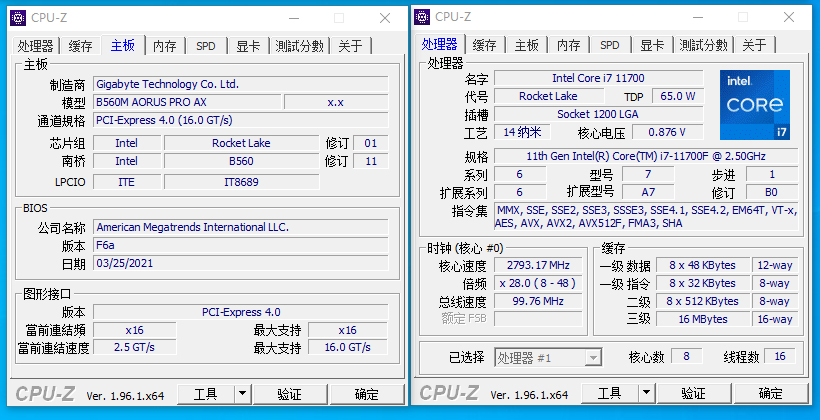Open SPD tab in right CPU-Z window
This screenshot has height=420, width=820.
coord(610,46)
